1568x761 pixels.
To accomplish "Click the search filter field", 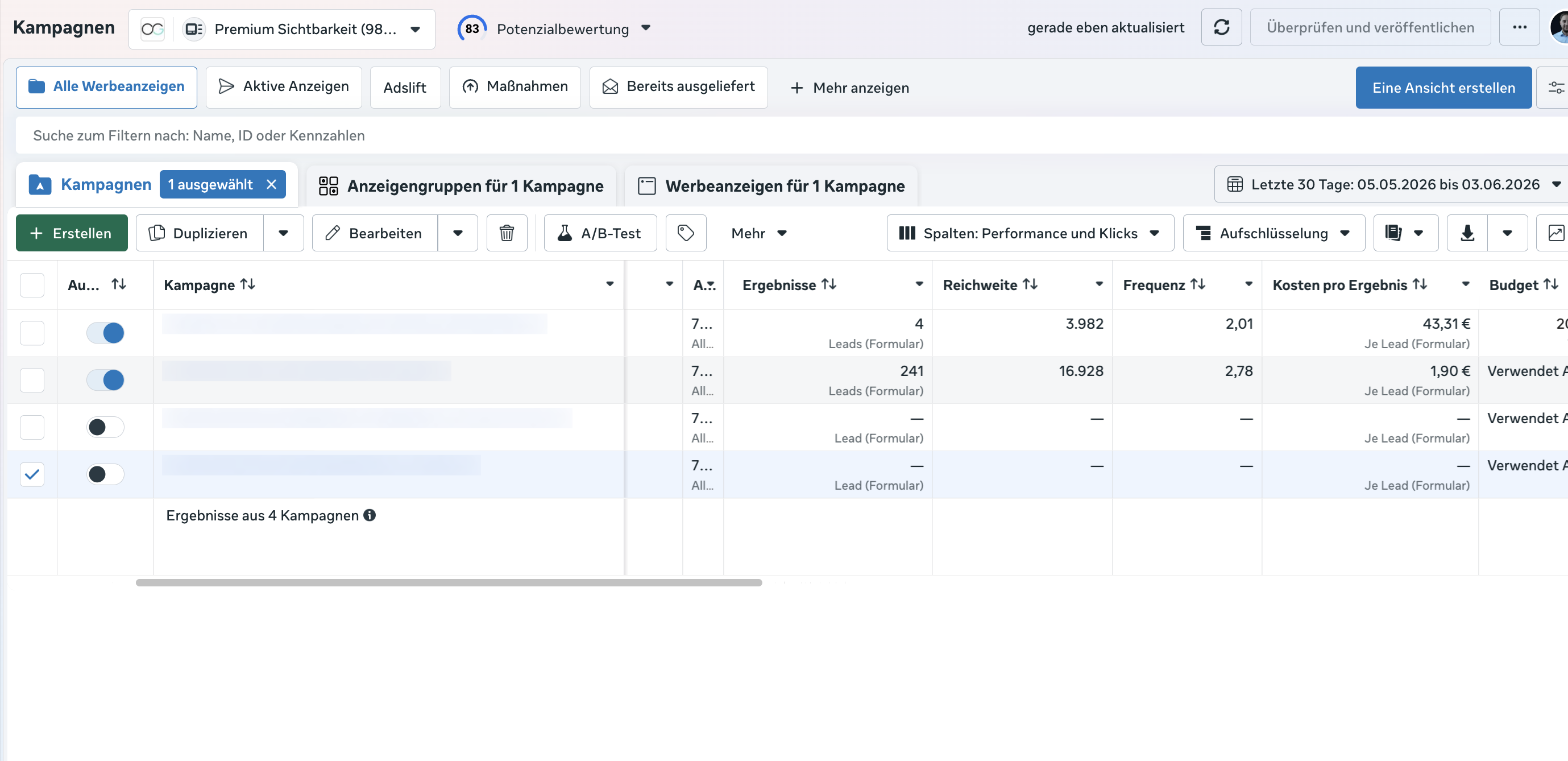I will coord(791,135).
